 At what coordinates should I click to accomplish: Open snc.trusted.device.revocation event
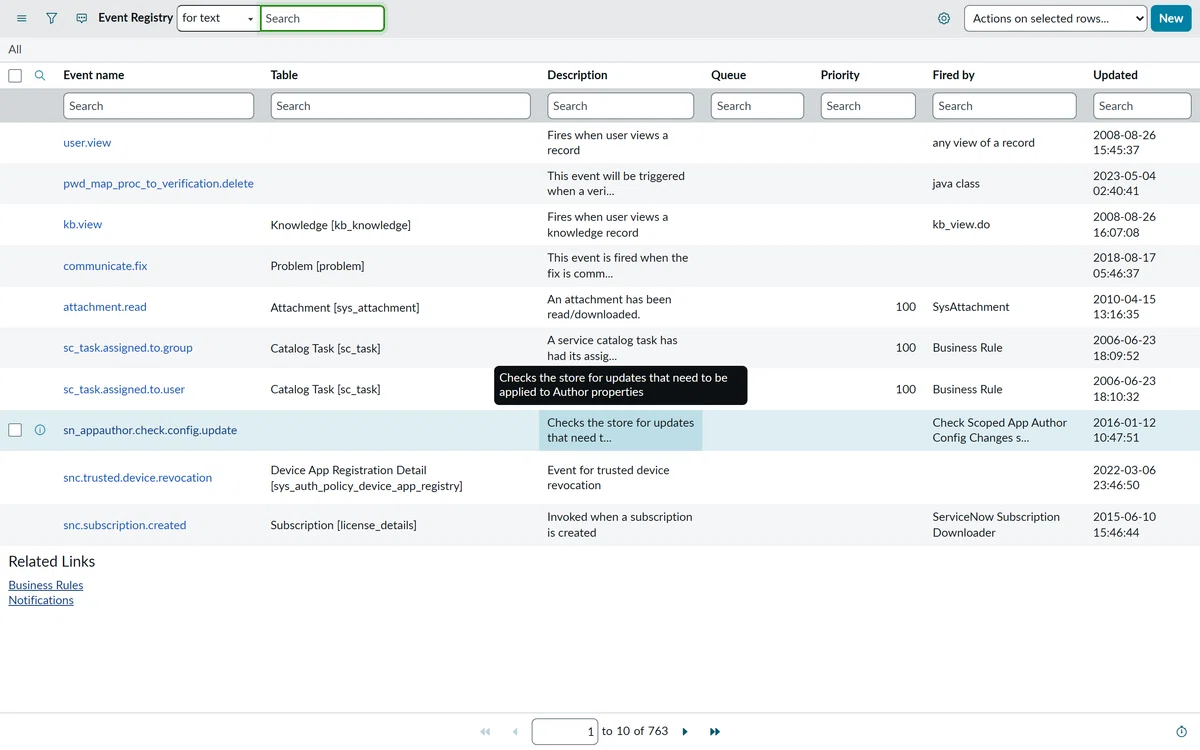137,478
